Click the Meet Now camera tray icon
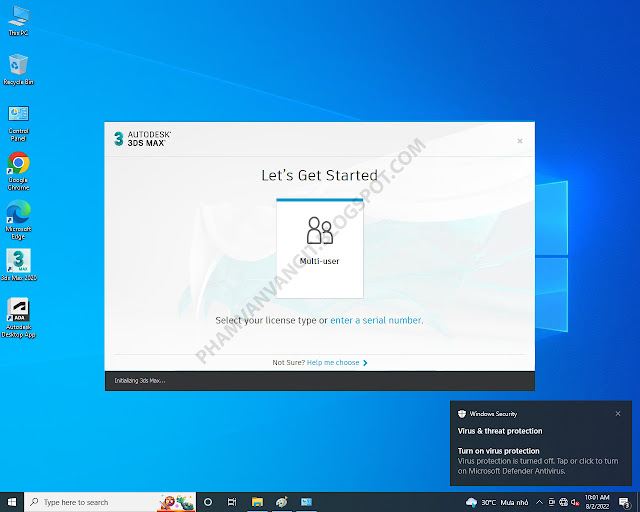 (x=551, y=502)
